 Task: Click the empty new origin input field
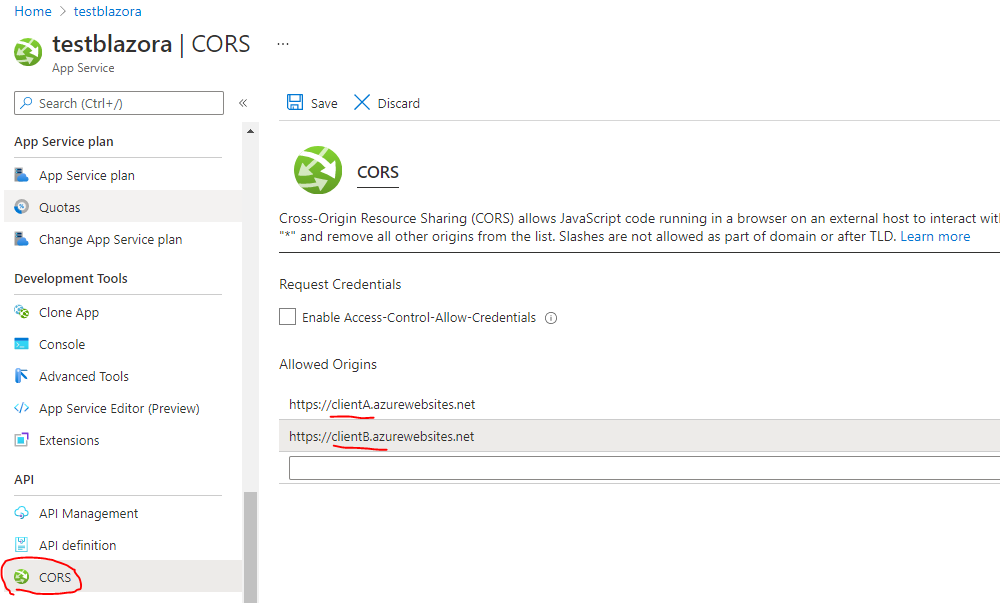644,468
